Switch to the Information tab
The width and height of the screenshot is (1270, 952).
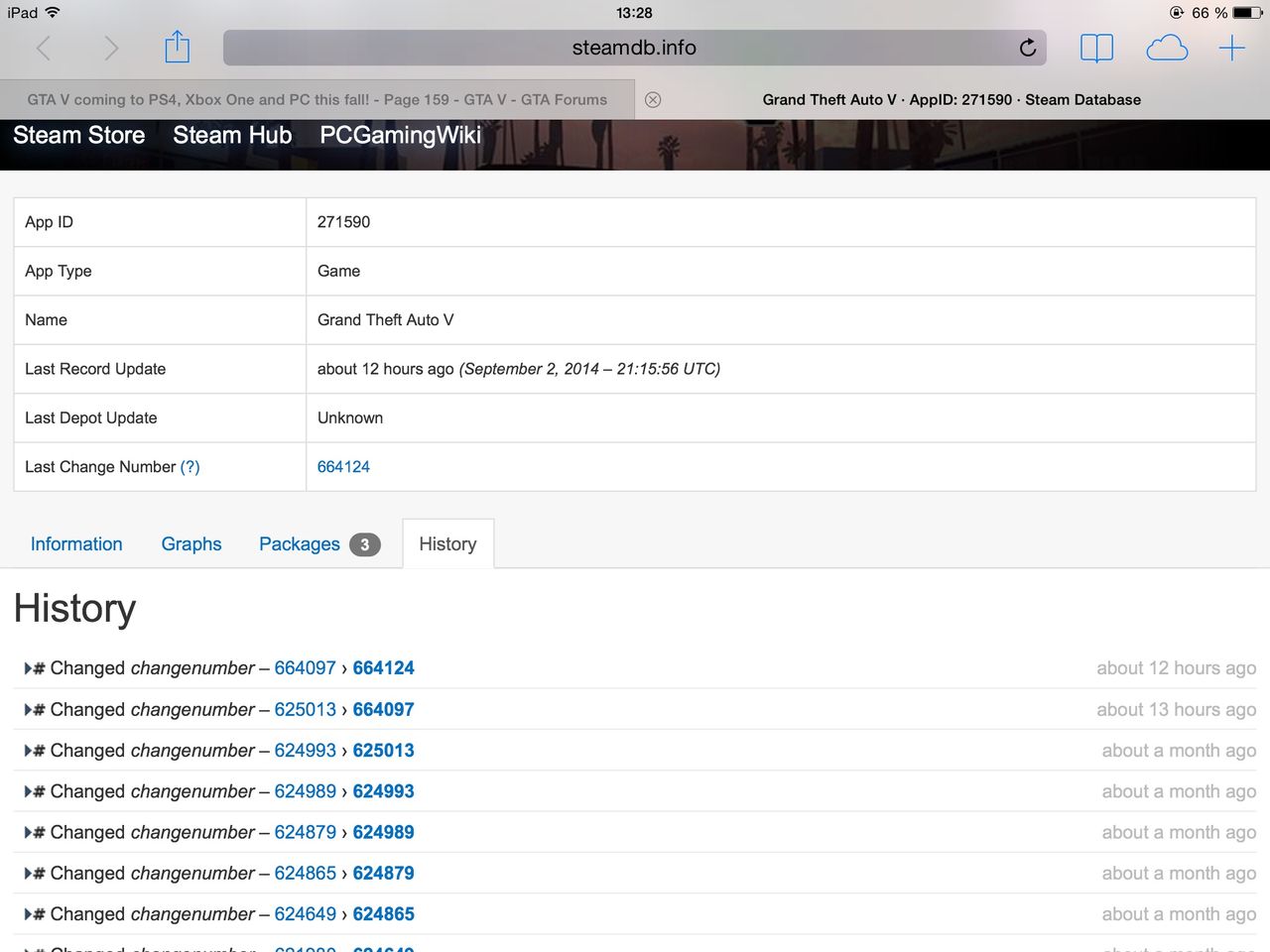[x=76, y=543]
